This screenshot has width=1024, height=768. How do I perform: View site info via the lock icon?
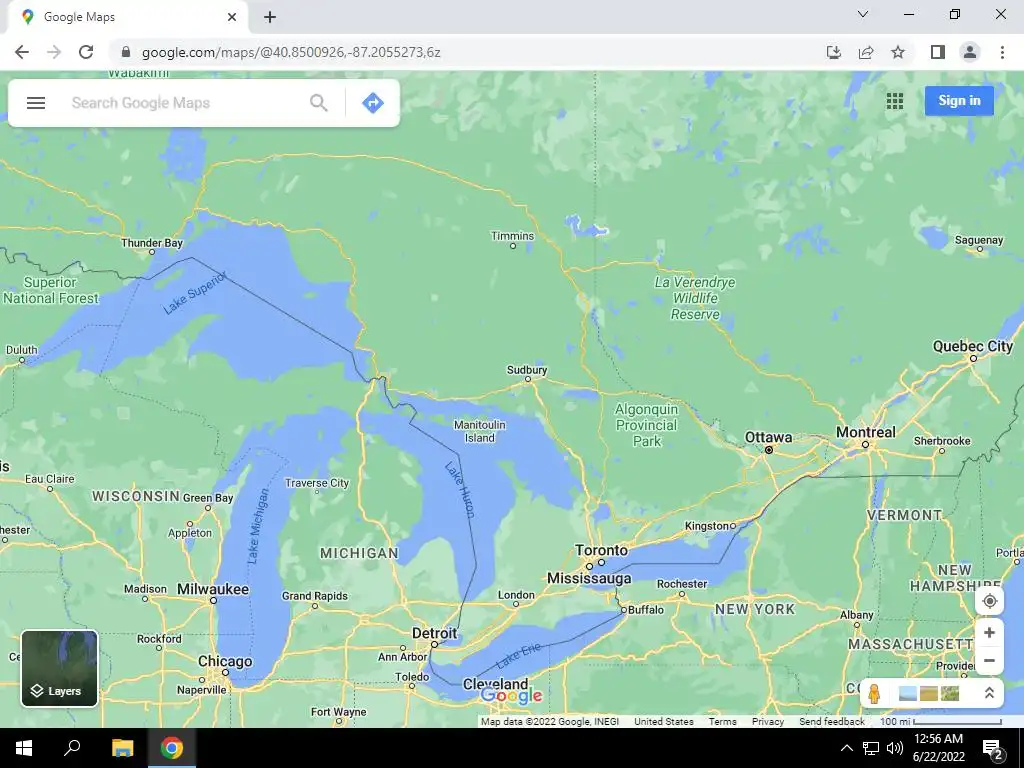pos(126,52)
